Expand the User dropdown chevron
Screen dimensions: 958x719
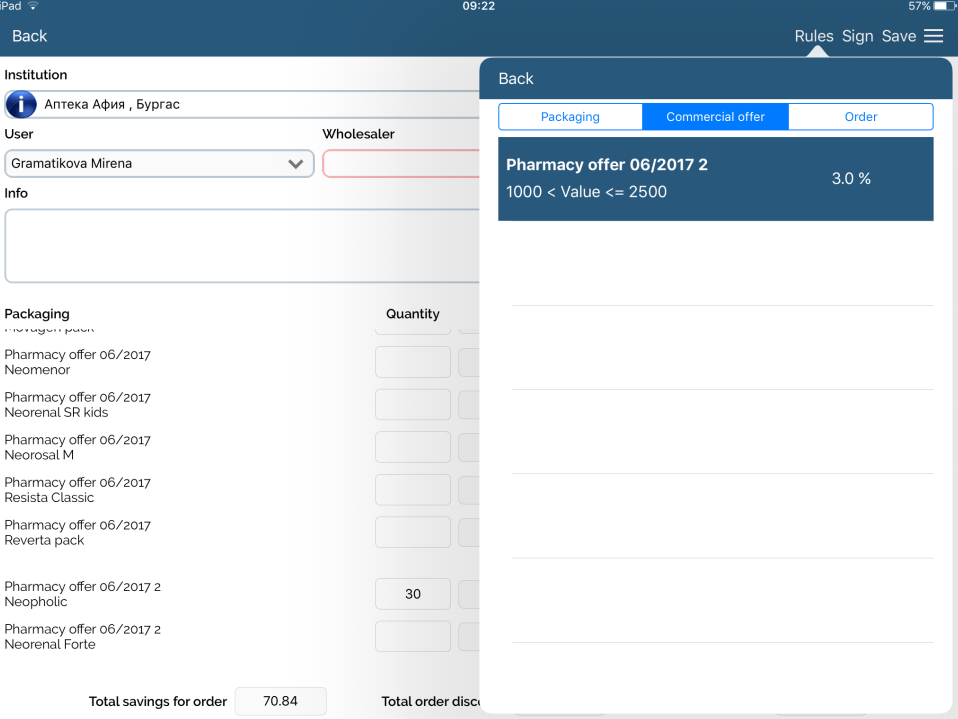(296, 164)
